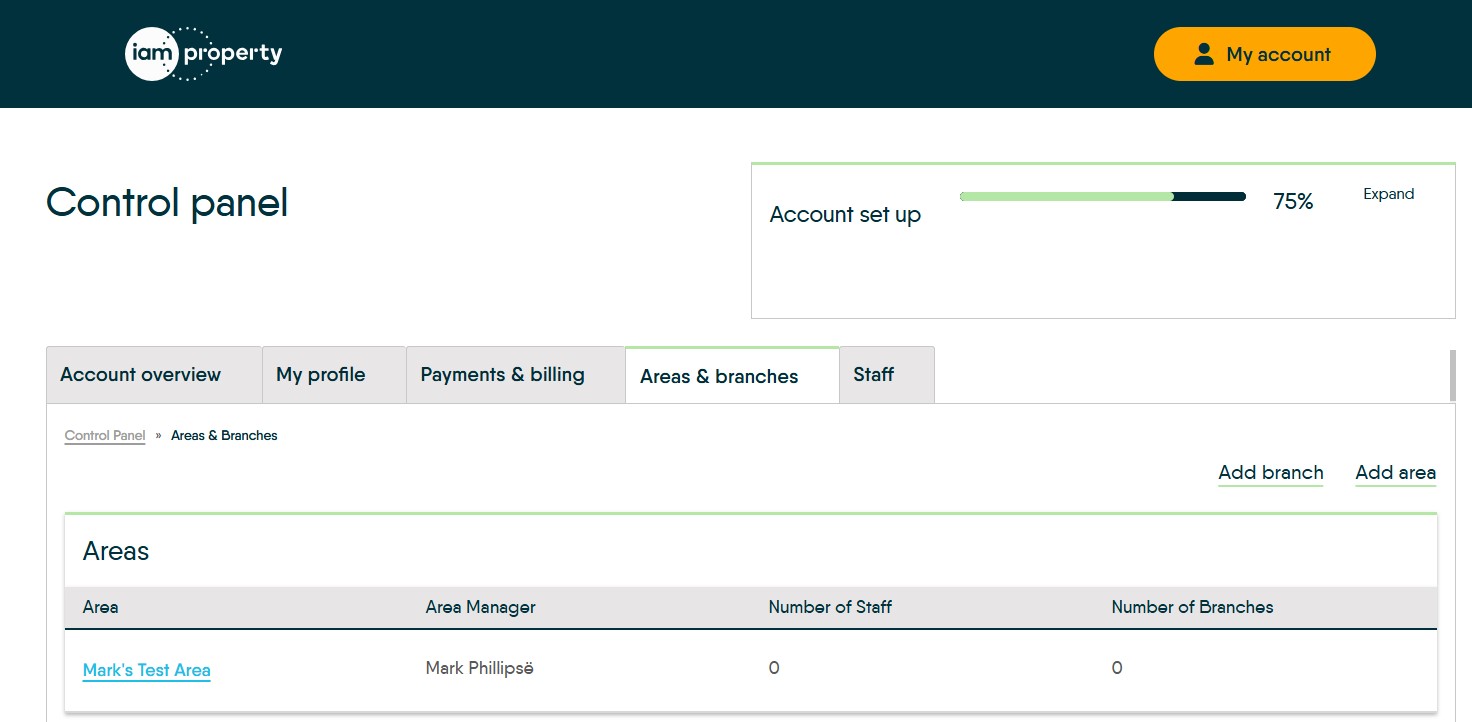The image size is (1472, 722).
Task: Click the Number of Branches column header
Action: click(1192, 607)
